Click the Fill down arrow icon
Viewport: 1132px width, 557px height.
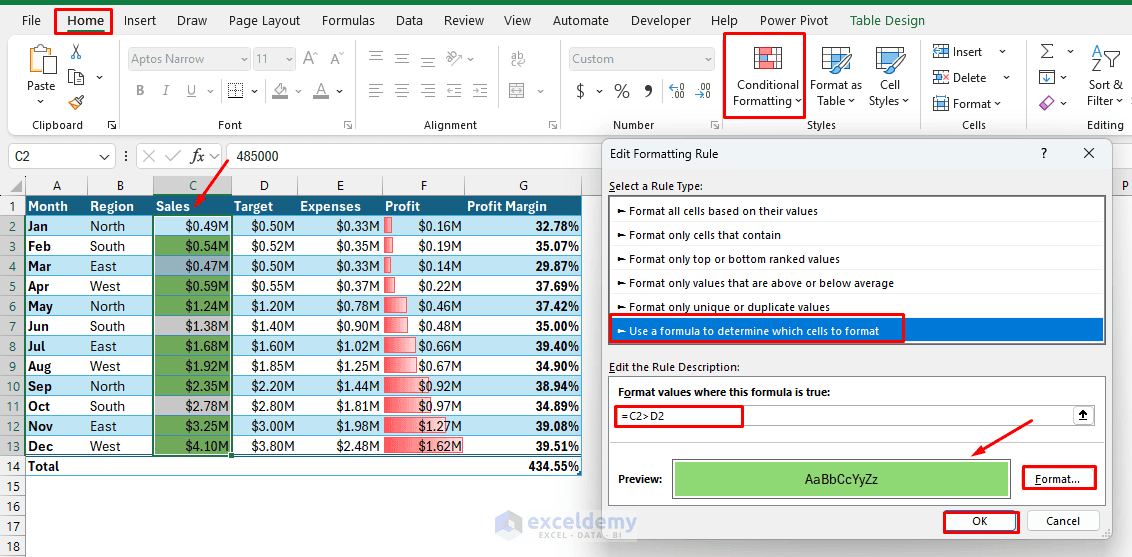(1046, 77)
